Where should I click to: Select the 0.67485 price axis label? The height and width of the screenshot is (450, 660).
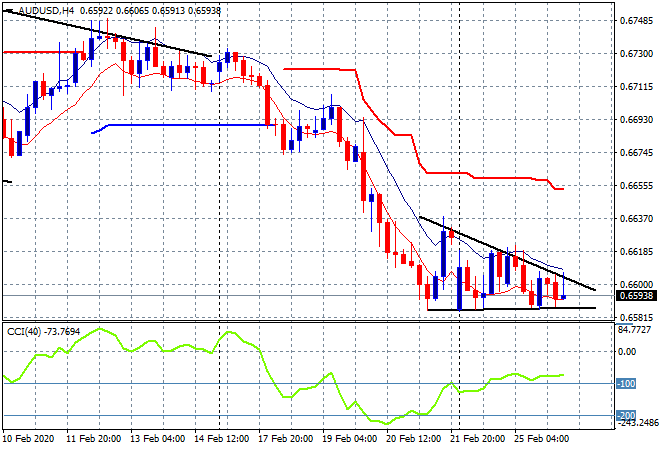637,21
